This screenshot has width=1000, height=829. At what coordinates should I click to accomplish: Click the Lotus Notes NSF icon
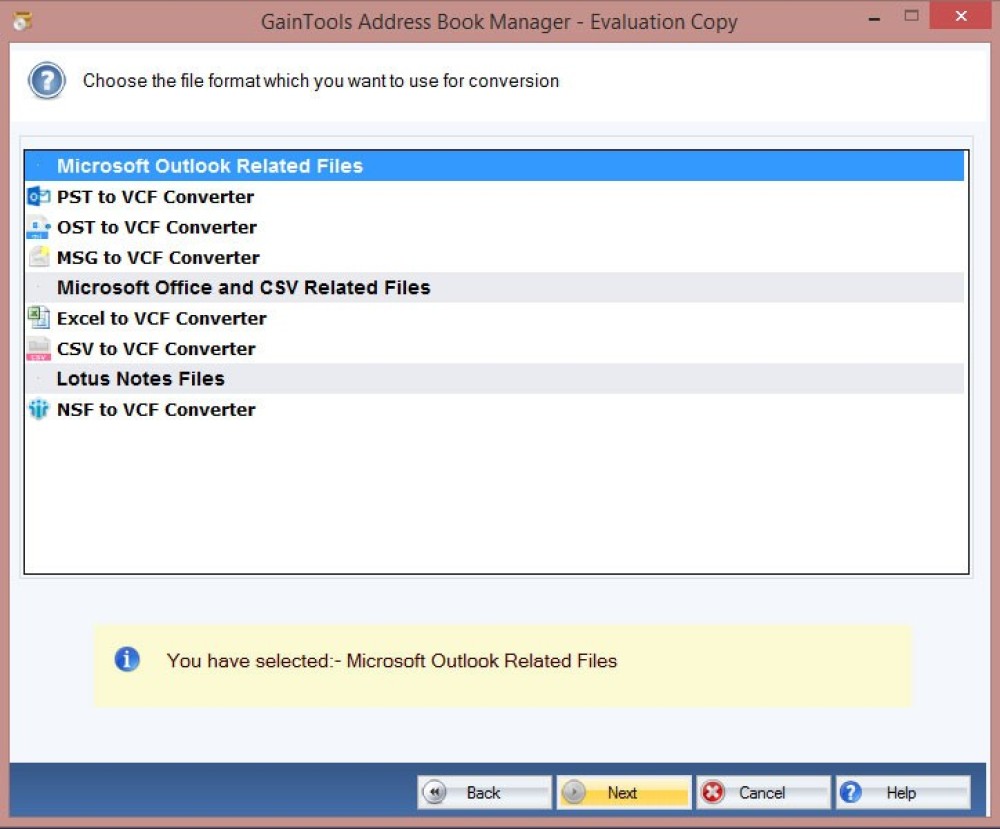point(39,410)
